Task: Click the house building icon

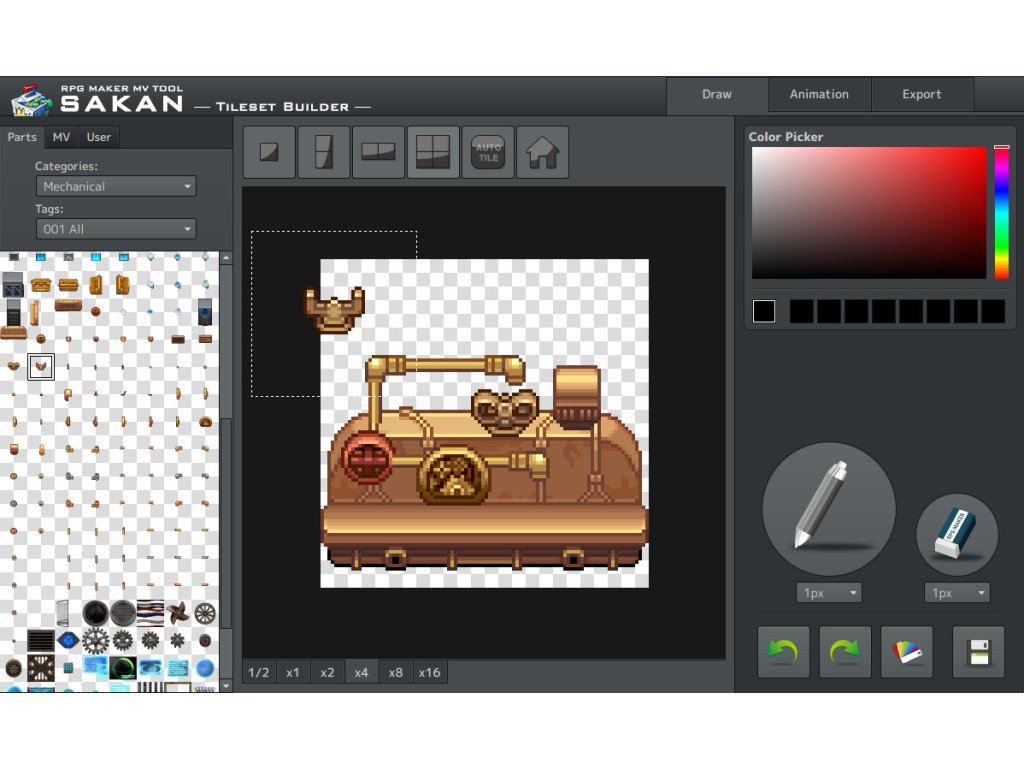Action: point(543,152)
